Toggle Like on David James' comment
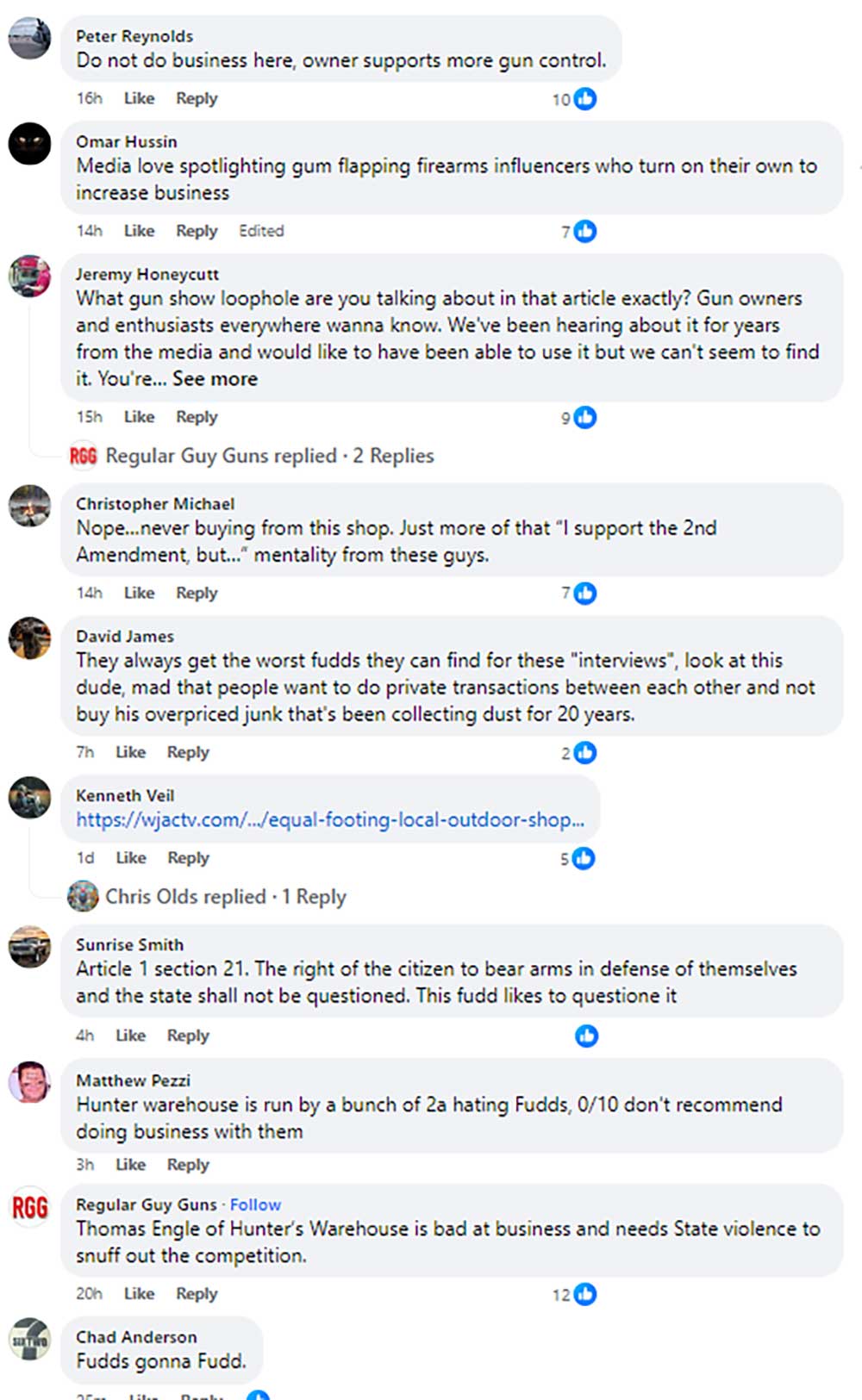This screenshot has width=862, height=1400. (130, 752)
